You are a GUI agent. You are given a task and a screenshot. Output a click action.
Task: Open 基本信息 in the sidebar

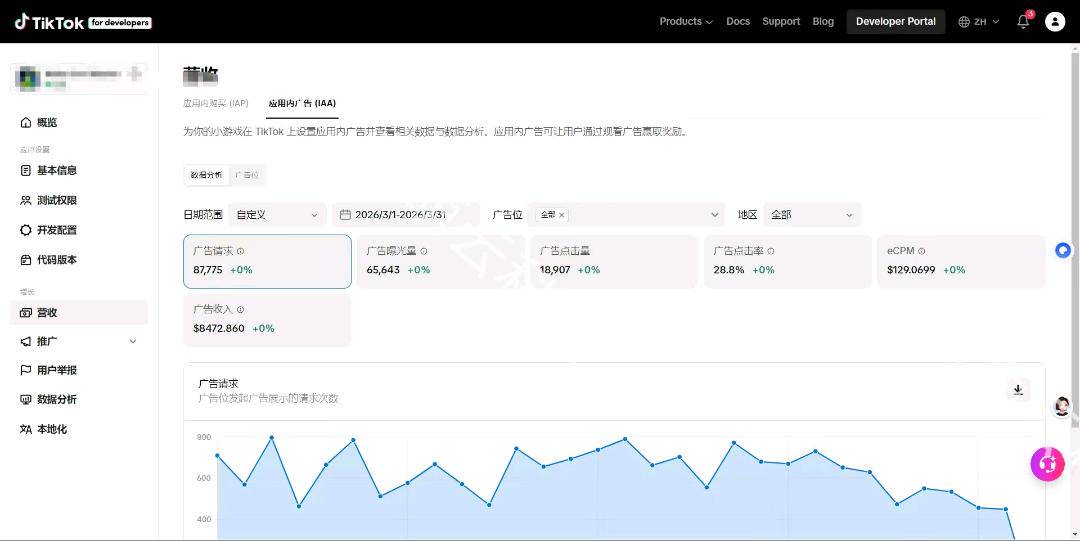tap(57, 171)
